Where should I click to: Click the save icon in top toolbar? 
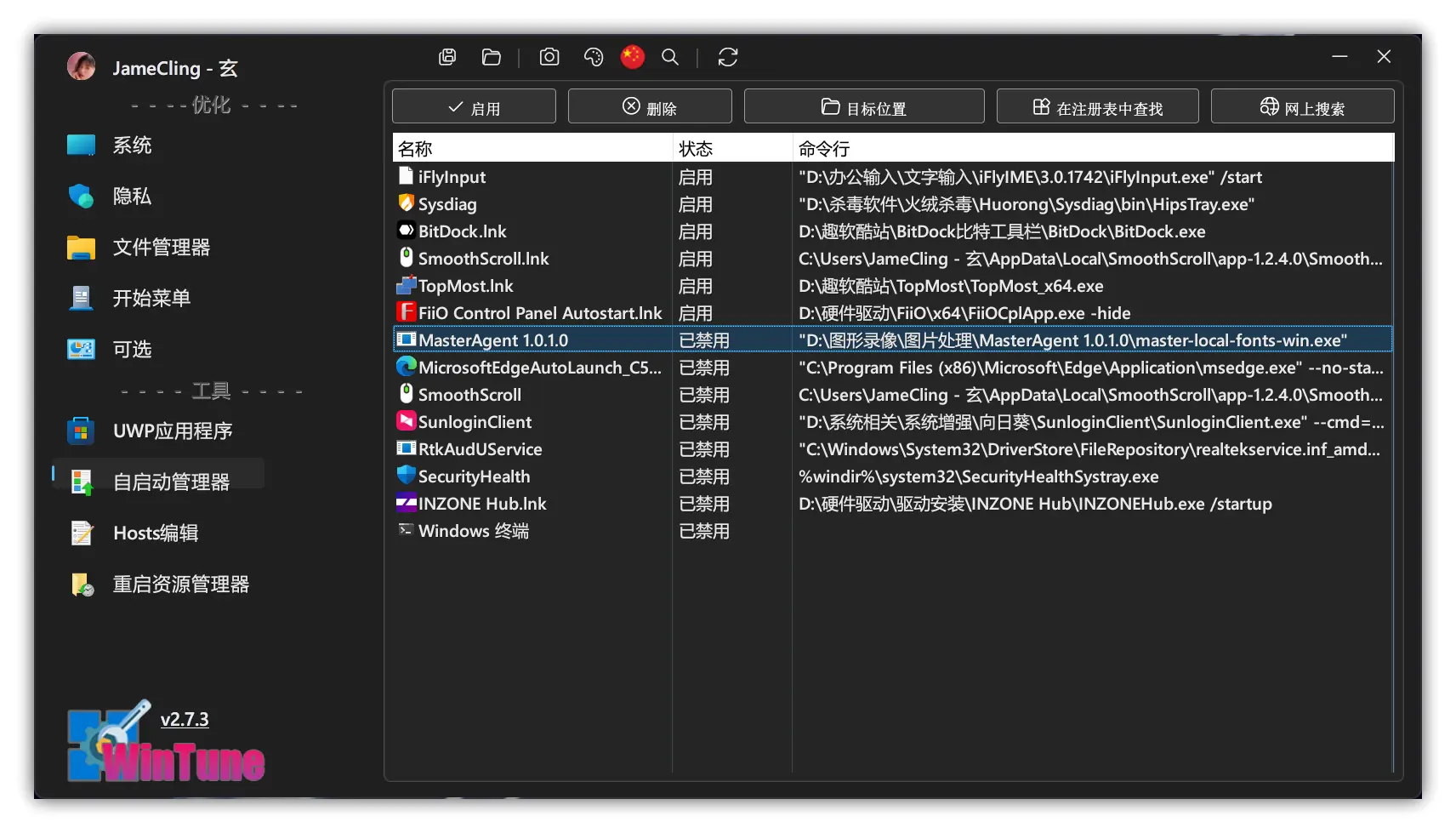[447, 57]
